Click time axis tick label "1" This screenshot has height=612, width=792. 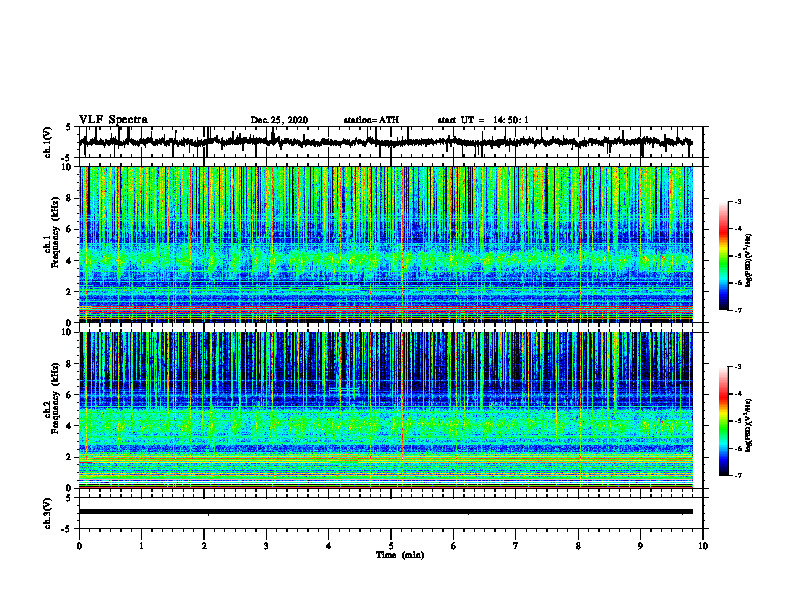(x=141, y=546)
